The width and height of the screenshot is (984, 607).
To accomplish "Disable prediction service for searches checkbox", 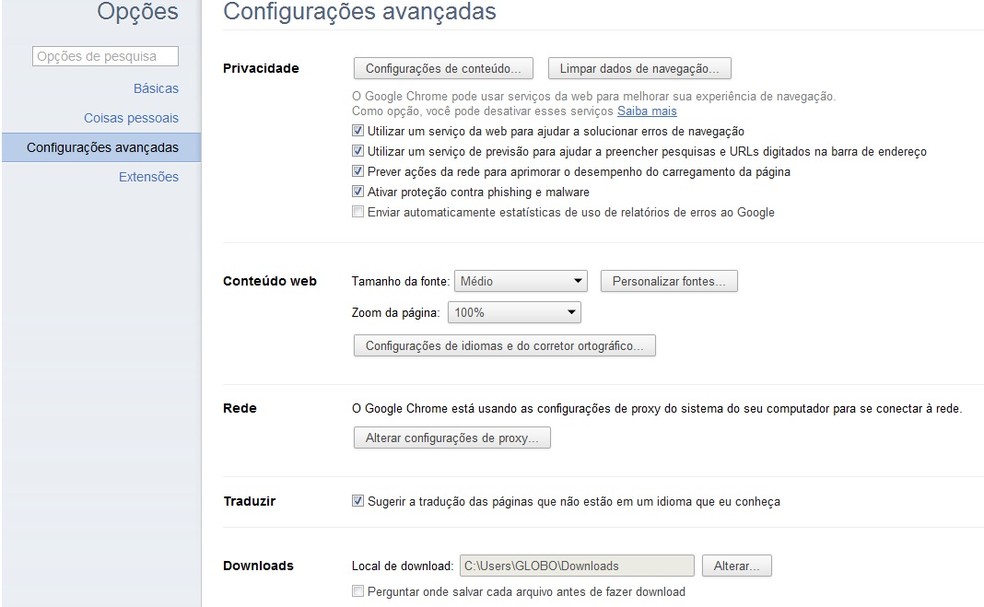I will (x=357, y=151).
